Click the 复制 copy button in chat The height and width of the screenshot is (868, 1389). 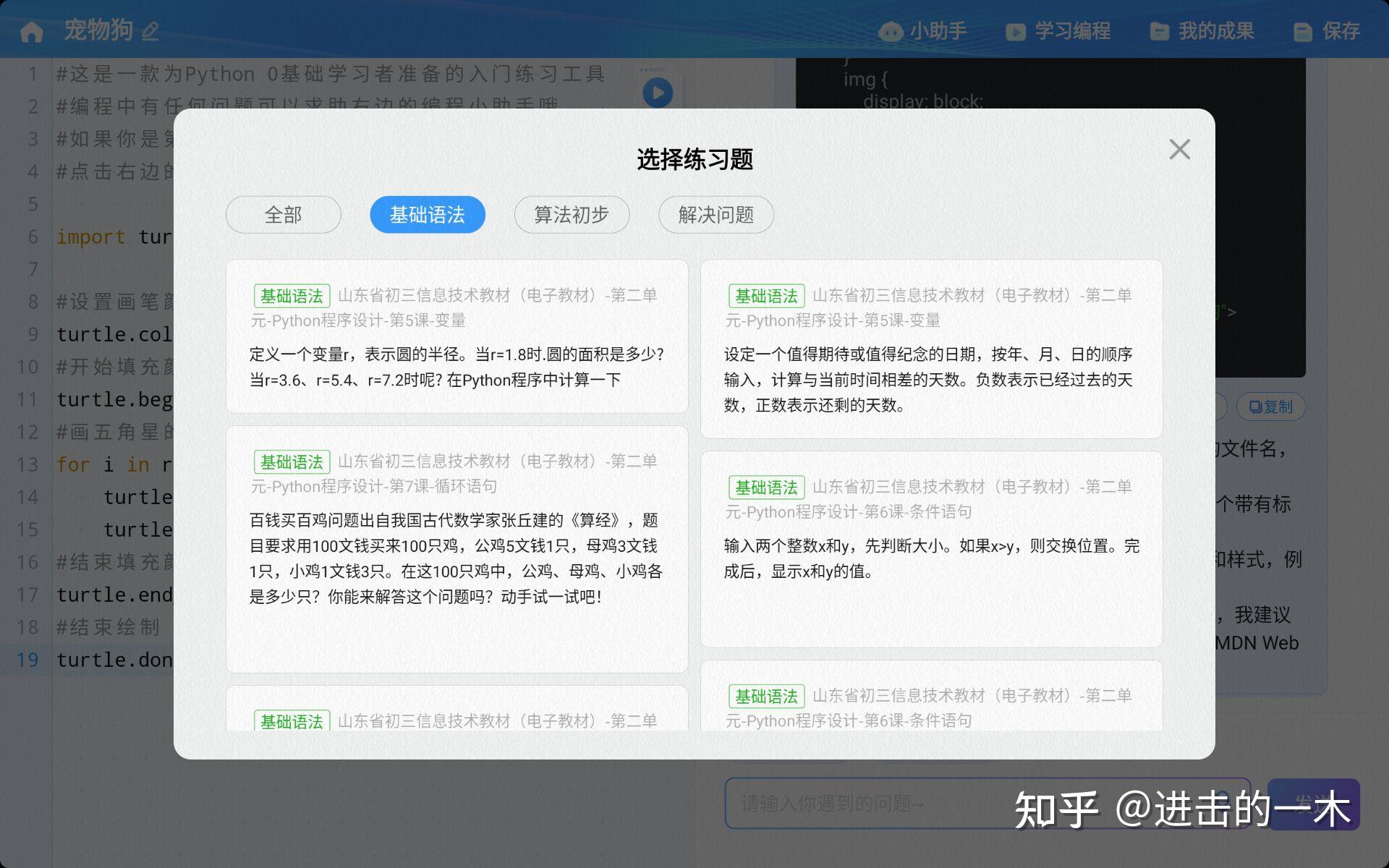(x=1271, y=407)
